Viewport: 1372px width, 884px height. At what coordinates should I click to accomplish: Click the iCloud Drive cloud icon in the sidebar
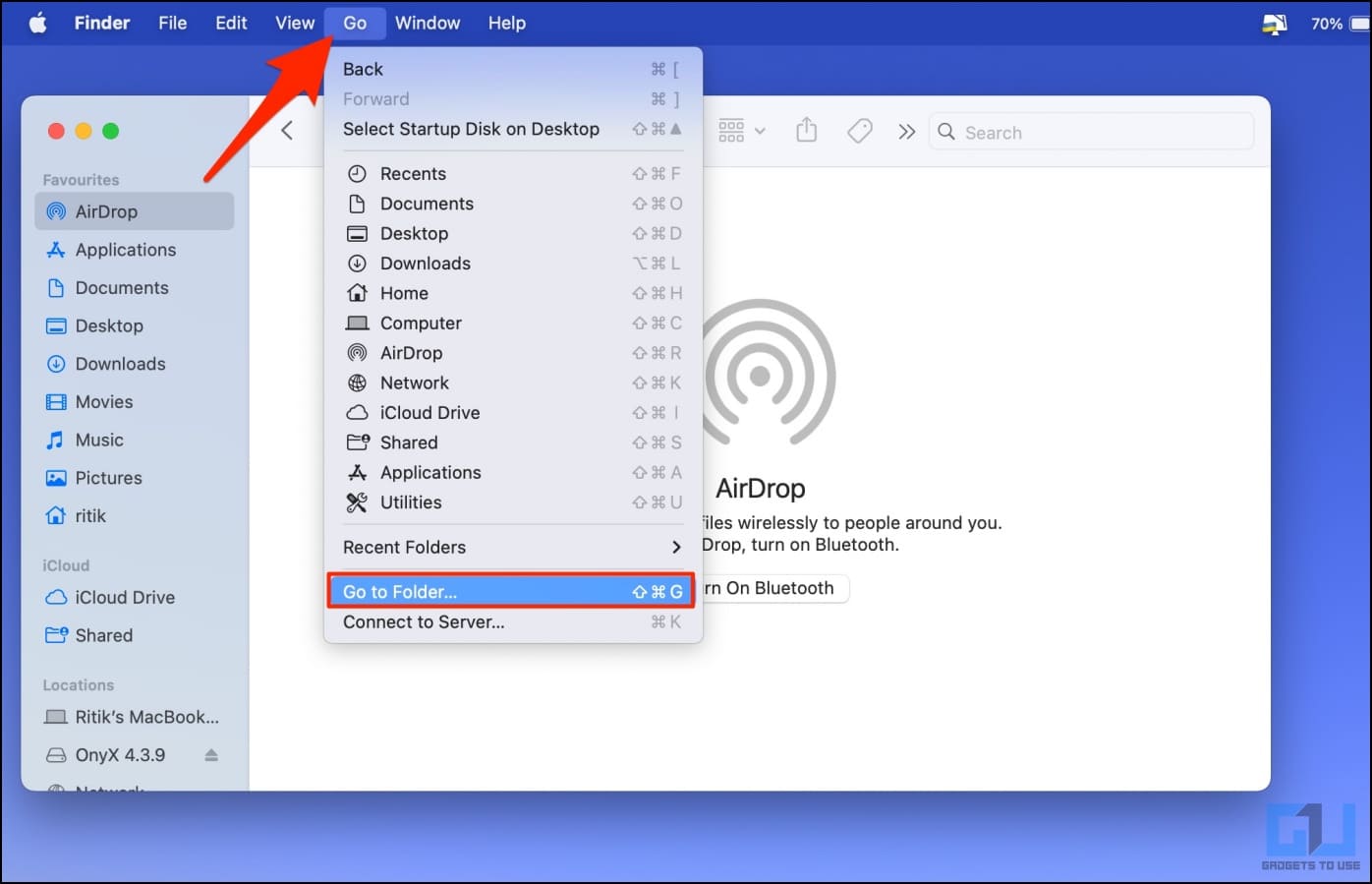click(x=56, y=597)
